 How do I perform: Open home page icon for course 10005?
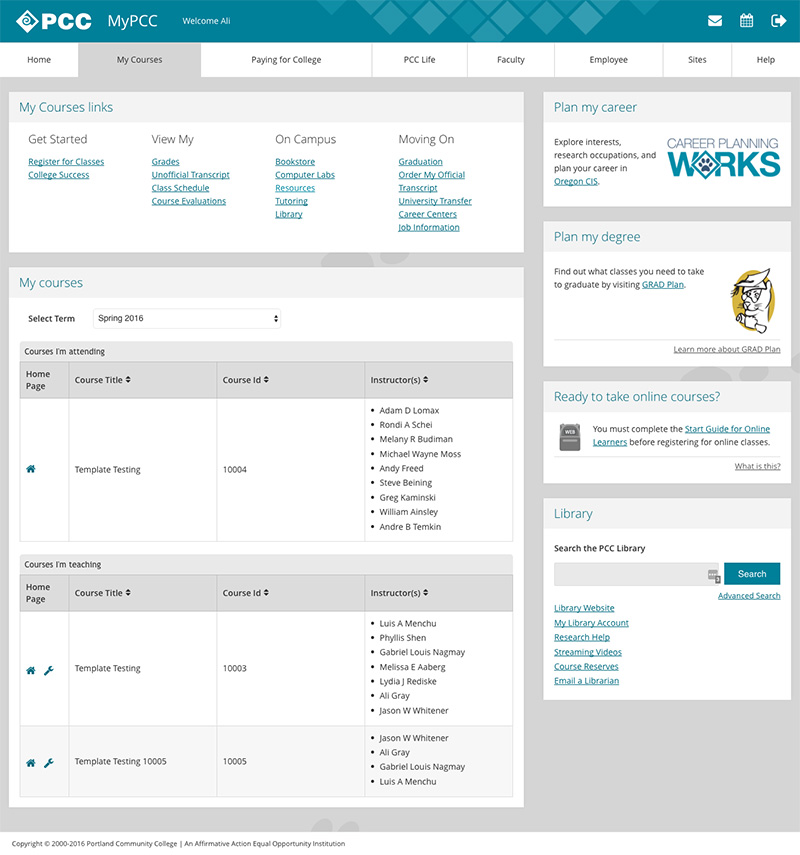(x=31, y=763)
